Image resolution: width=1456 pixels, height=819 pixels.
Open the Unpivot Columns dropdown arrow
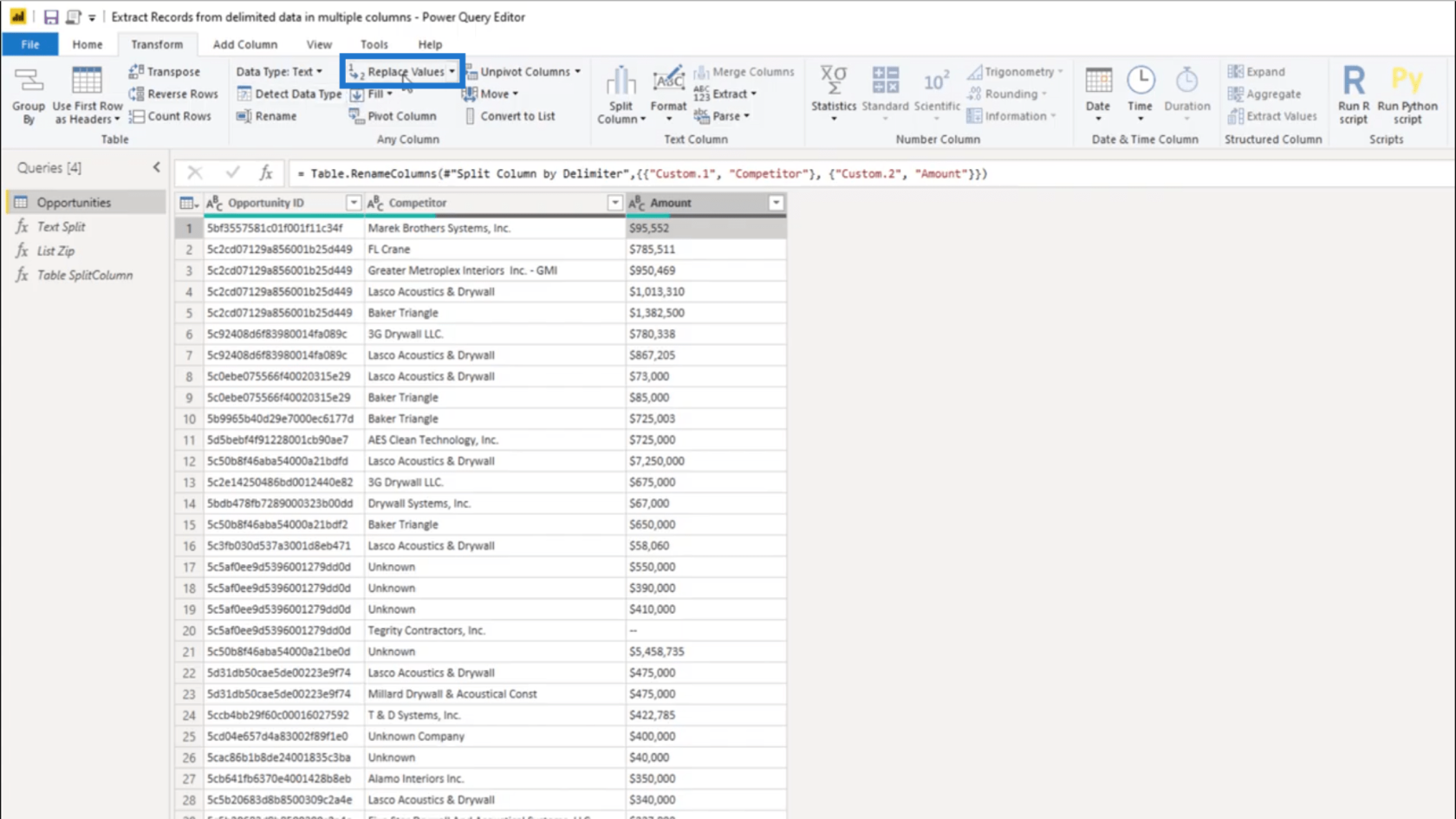click(x=577, y=72)
